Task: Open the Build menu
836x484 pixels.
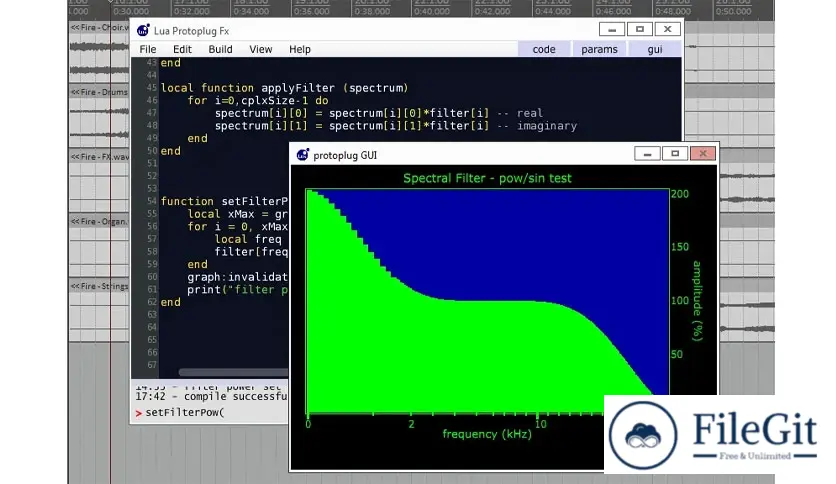Action: 220,49
